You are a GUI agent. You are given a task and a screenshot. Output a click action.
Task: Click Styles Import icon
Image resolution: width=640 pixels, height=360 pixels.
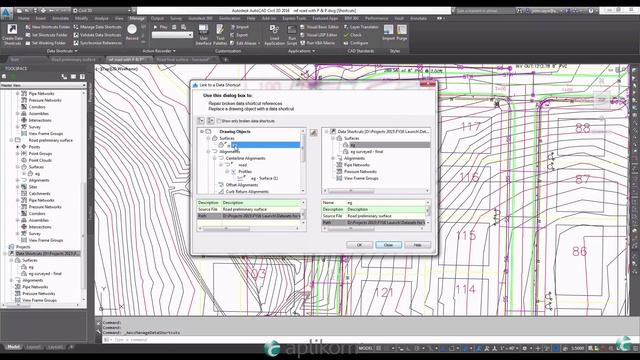(388, 32)
